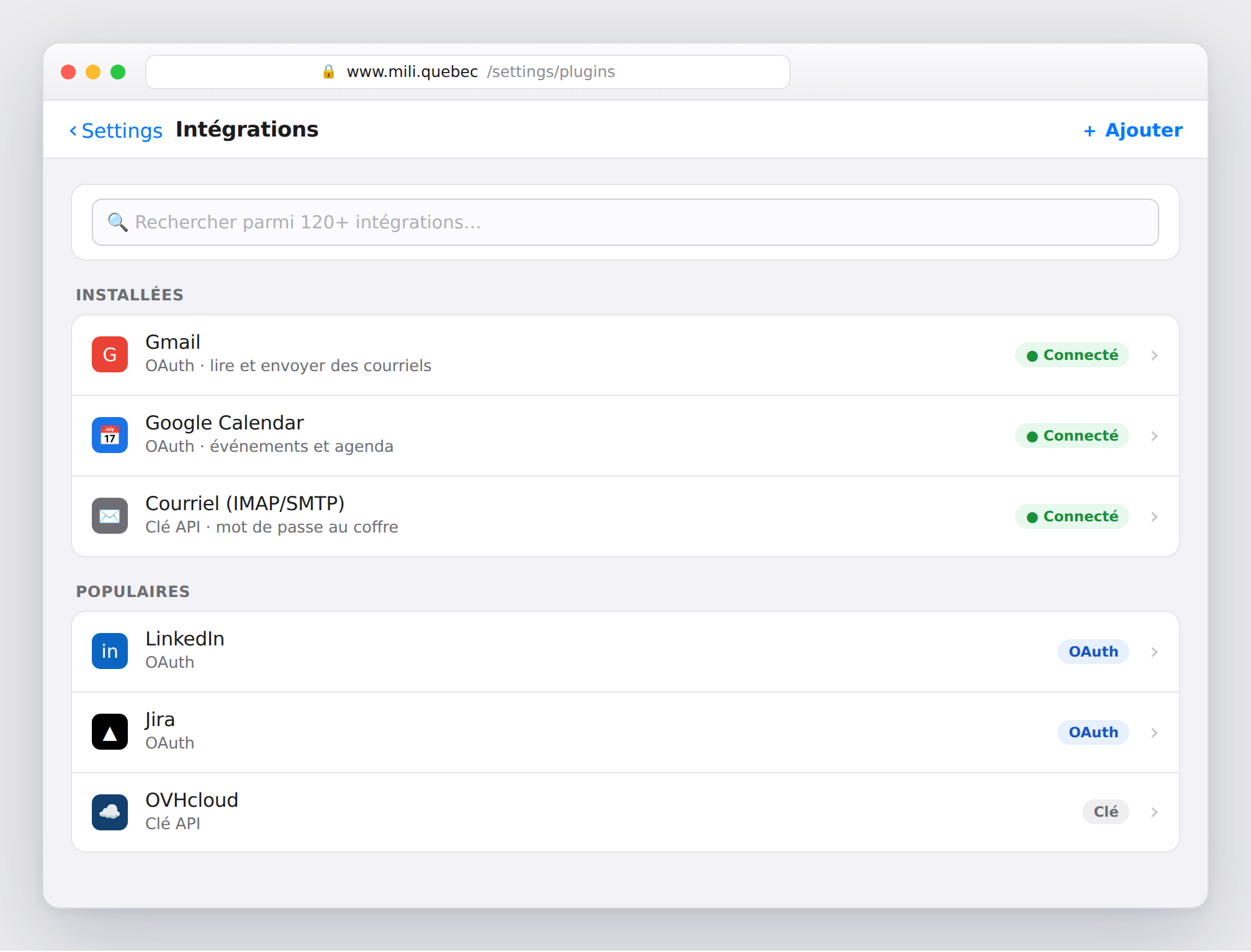
Task: Click the back chevron beside Settings
Action: coord(73,130)
